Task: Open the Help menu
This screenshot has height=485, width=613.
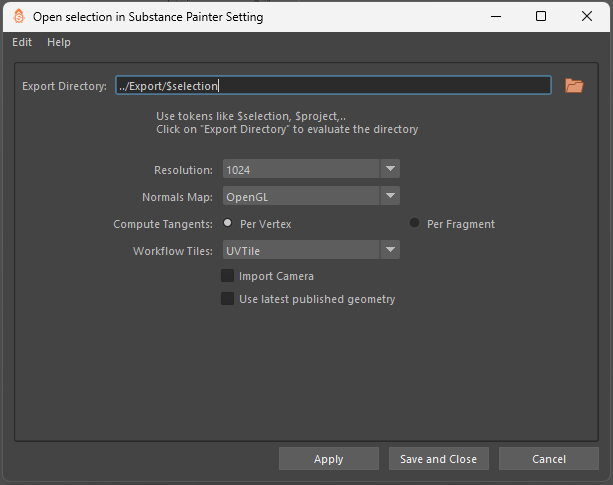Action: point(59,42)
